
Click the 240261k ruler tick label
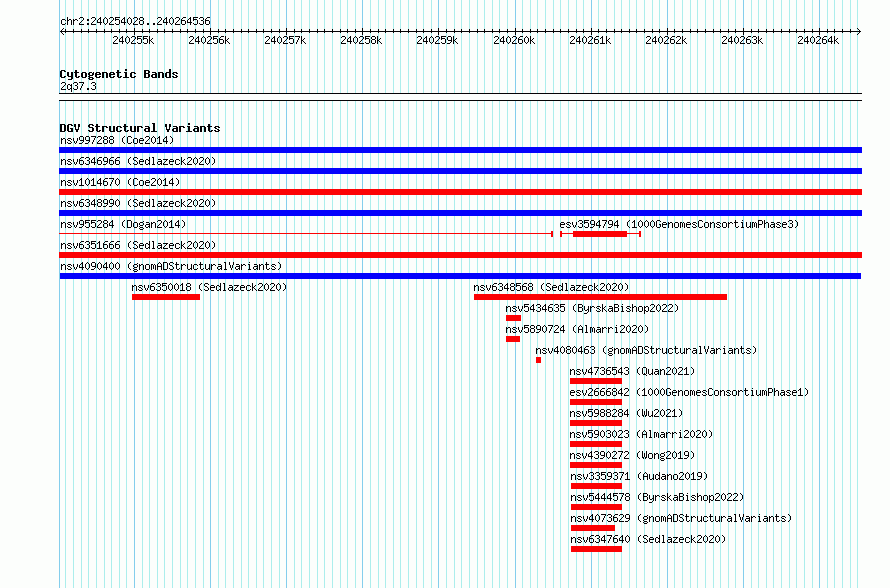click(590, 40)
